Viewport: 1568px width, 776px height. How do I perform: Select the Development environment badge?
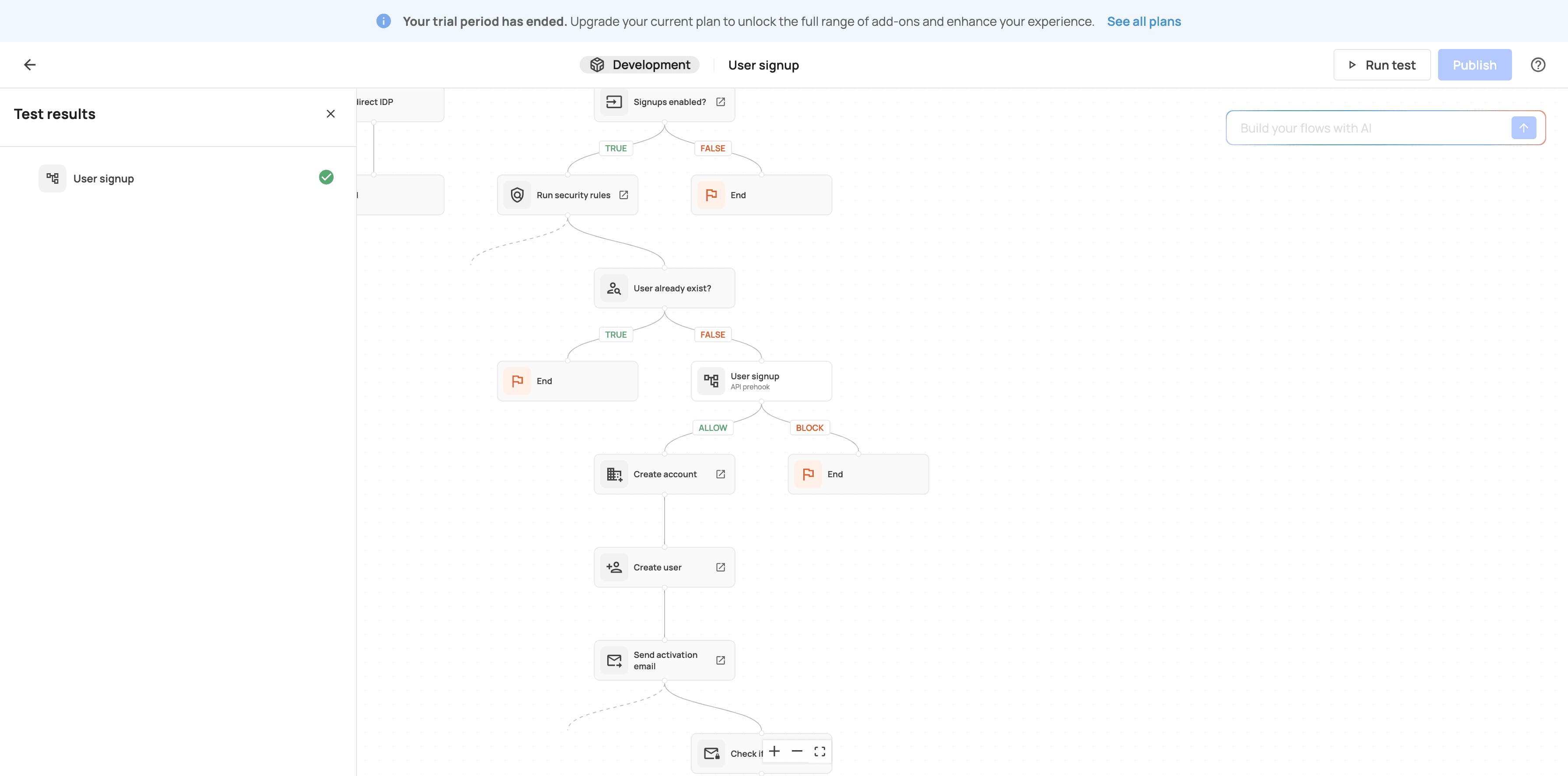[639, 64]
